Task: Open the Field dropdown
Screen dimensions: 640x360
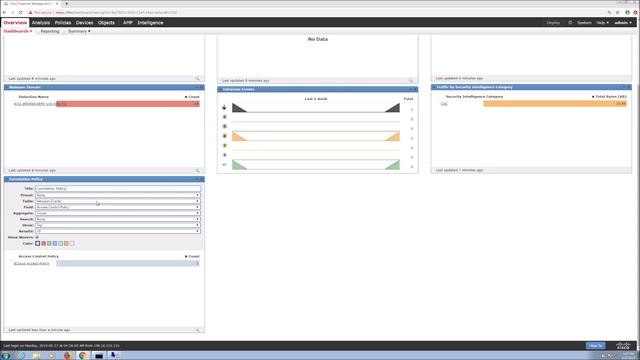Action: click(118, 207)
